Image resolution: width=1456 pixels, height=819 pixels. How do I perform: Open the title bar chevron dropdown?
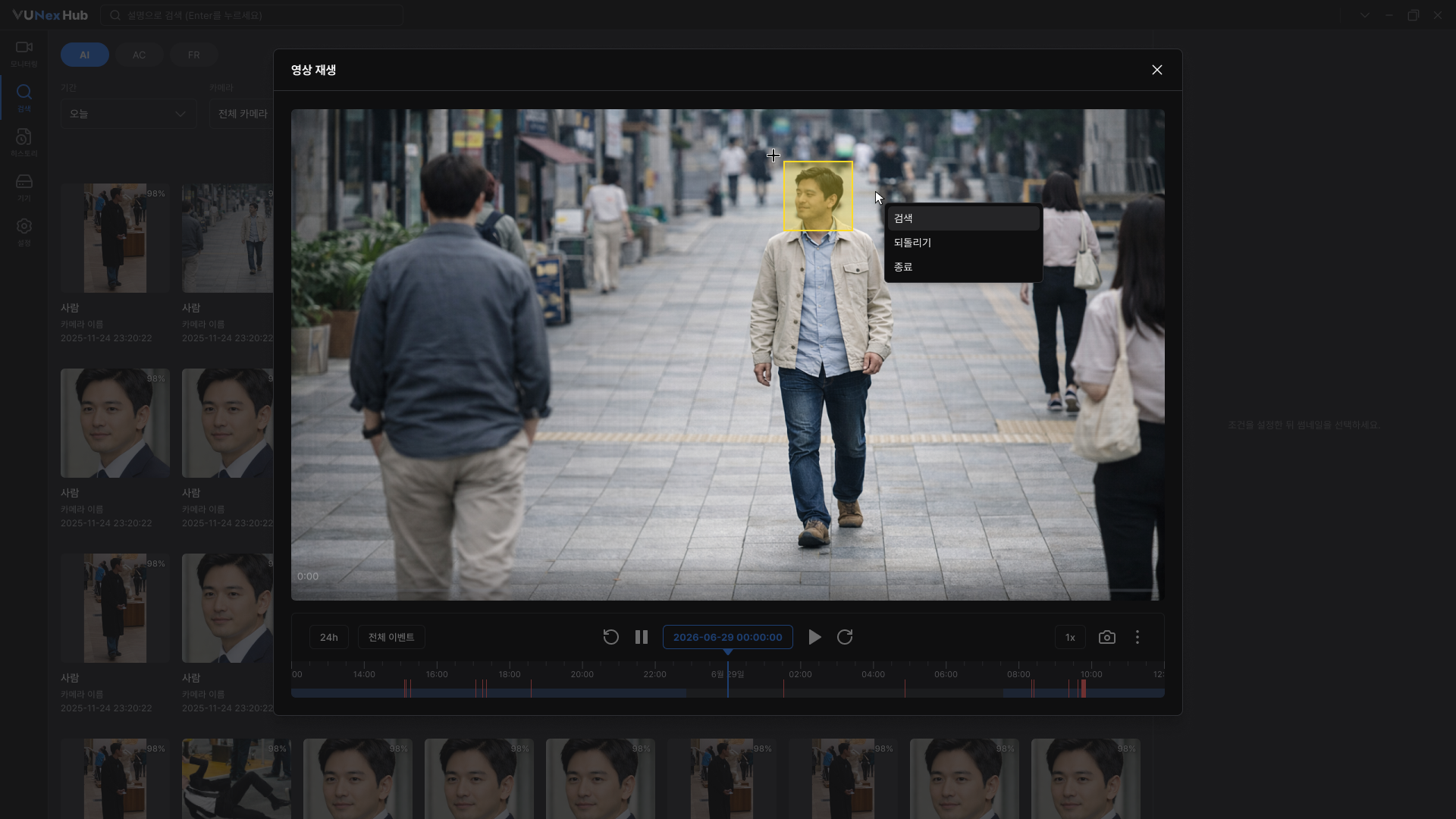(1365, 15)
